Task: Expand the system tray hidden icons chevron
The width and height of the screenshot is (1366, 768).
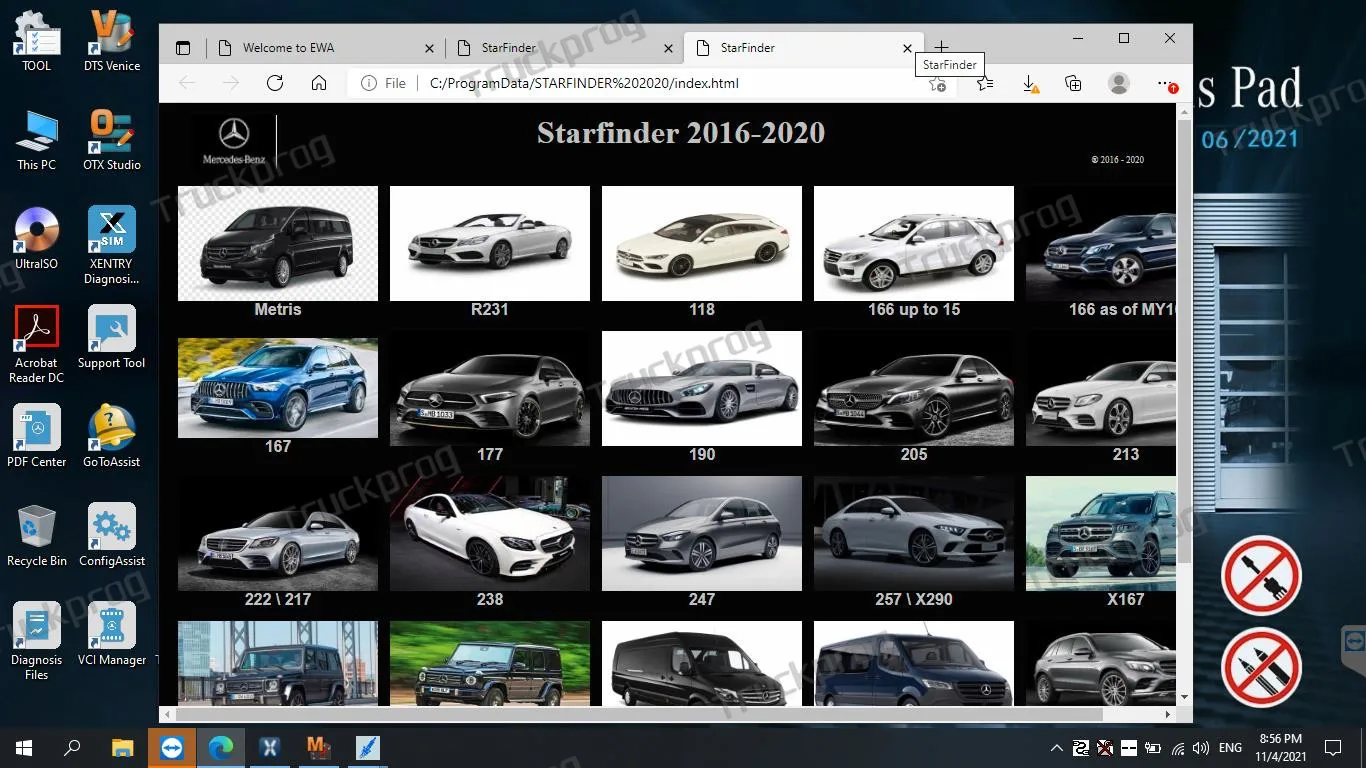Action: tap(1057, 747)
